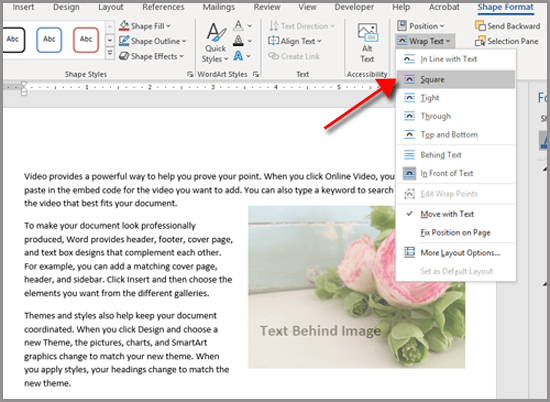Open the Shape Outline dropdown
Screen dimensions: 550x402
pos(152,41)
